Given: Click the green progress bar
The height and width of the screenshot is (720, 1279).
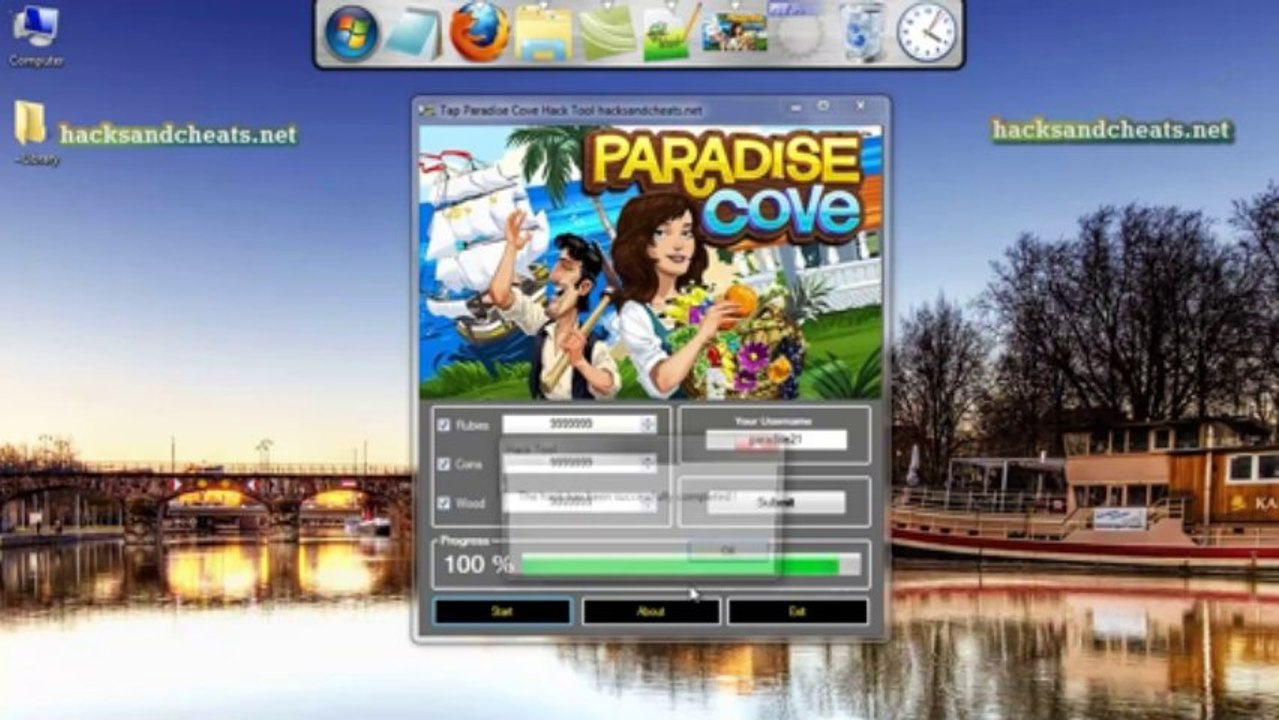Looking at the screenshot, I should point(691,565).
